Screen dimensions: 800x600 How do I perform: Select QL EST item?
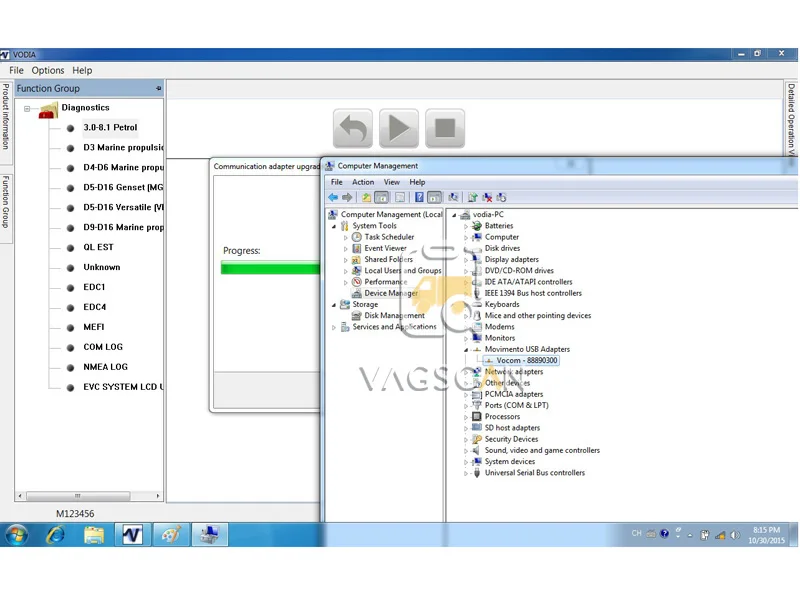pyautogui.click(x=98, y=247)
